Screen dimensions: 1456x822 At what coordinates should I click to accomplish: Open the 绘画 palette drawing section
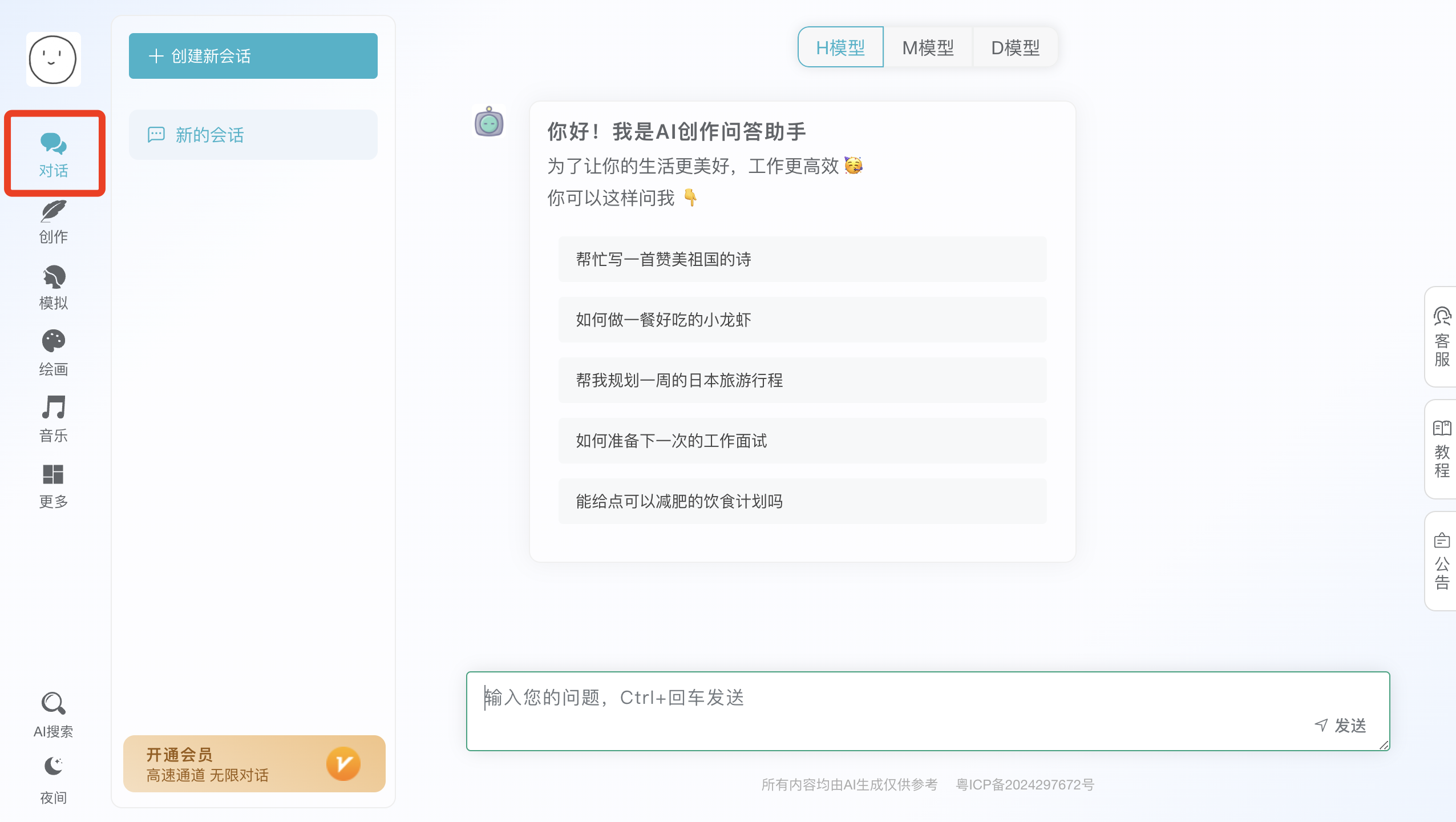click(x=54, y=353)
